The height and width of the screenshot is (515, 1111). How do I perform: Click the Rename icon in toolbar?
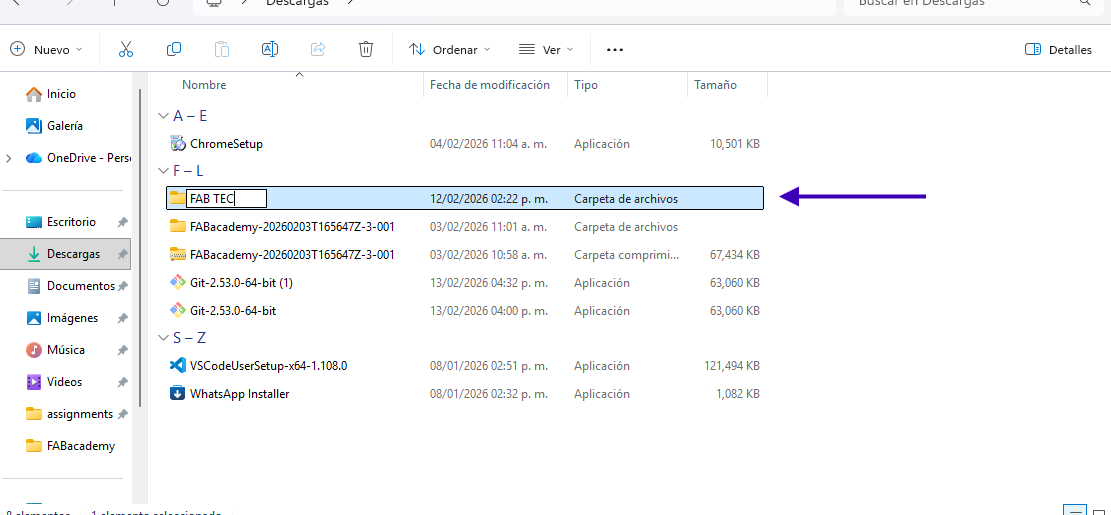coord(270,50)
